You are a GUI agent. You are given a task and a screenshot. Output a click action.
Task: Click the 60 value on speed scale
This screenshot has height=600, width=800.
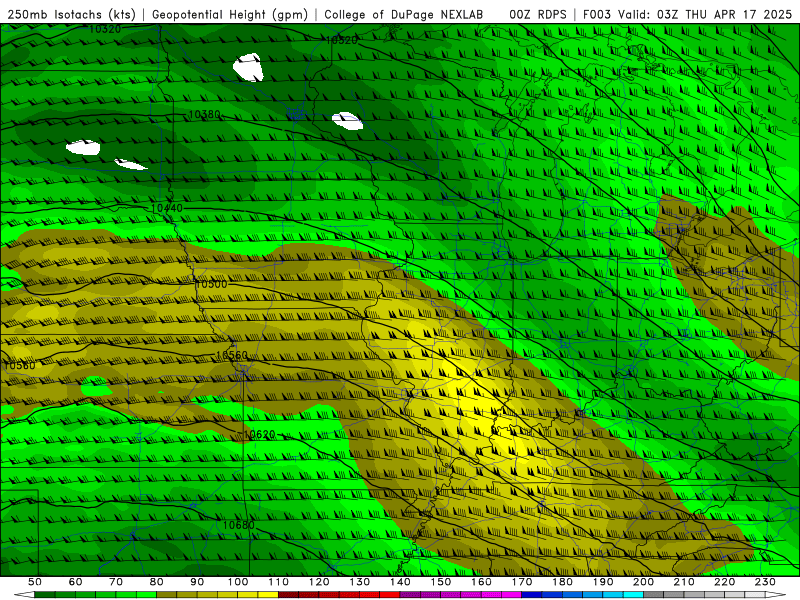[76, 582]
